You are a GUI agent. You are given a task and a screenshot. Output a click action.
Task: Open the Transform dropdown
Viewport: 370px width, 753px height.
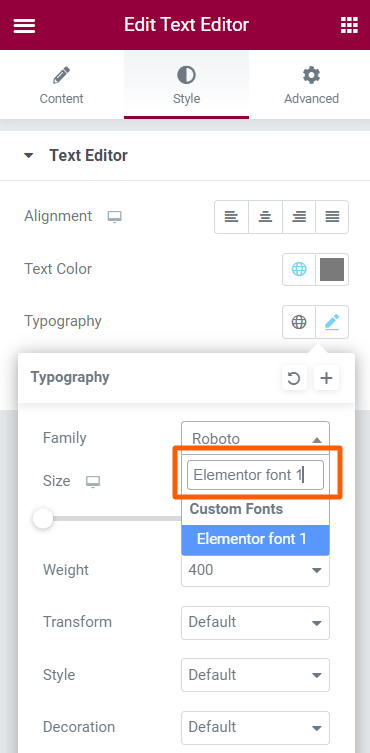[x=255, y=623]
